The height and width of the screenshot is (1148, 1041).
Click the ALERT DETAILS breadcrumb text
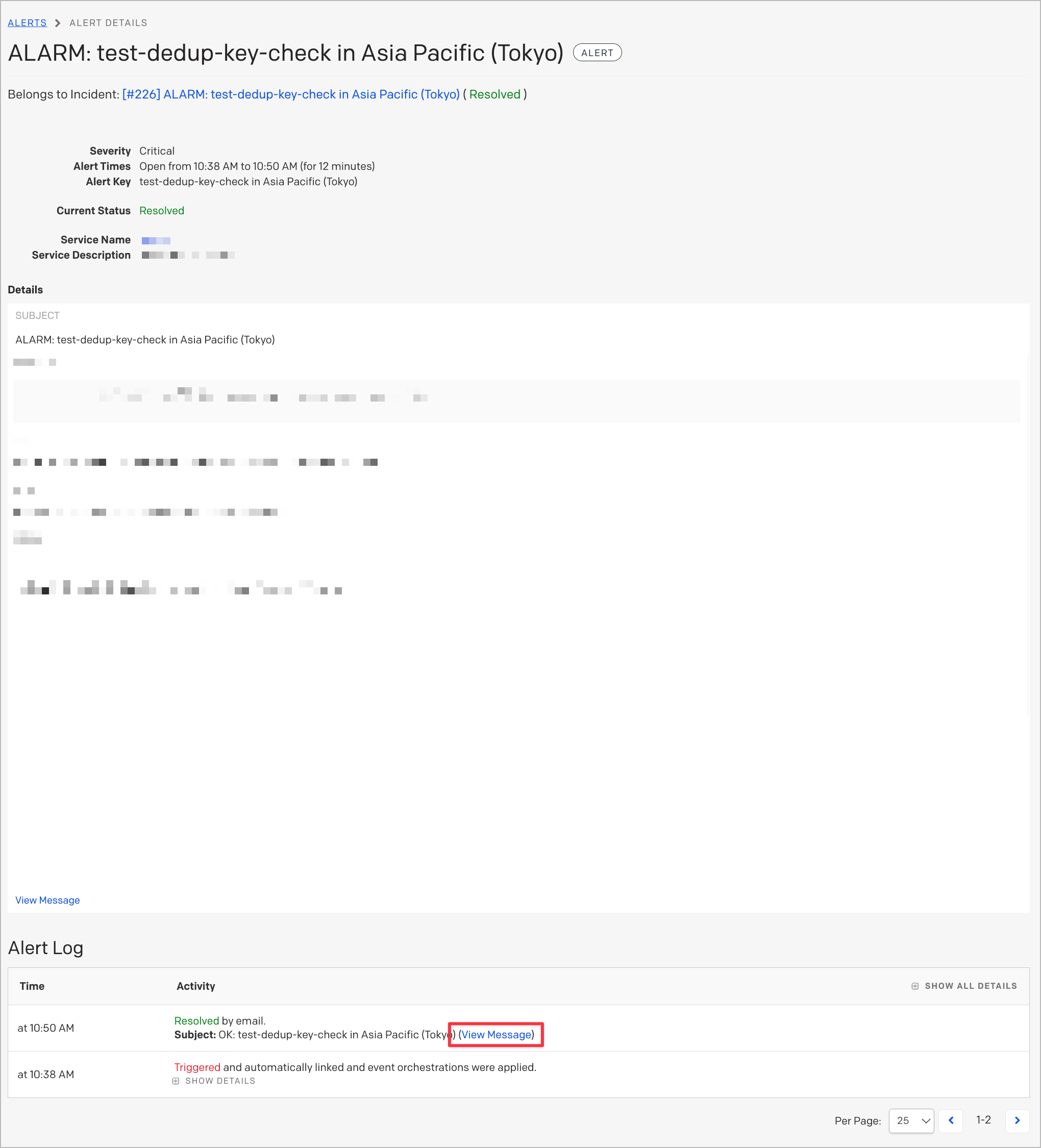(108, 23)
